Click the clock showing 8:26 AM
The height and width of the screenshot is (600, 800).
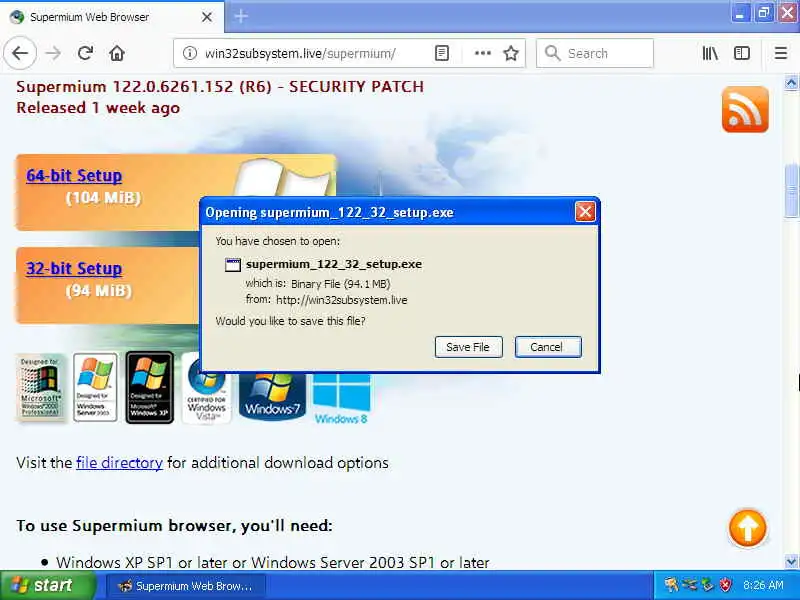[763, 585]
